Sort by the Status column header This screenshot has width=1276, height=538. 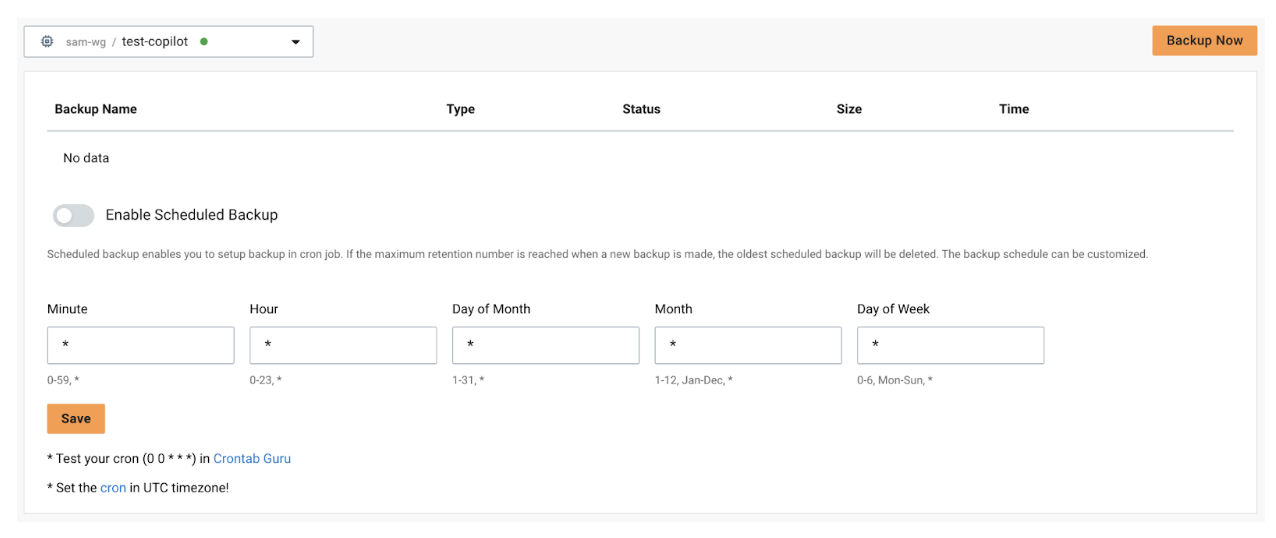click(641, 109)
